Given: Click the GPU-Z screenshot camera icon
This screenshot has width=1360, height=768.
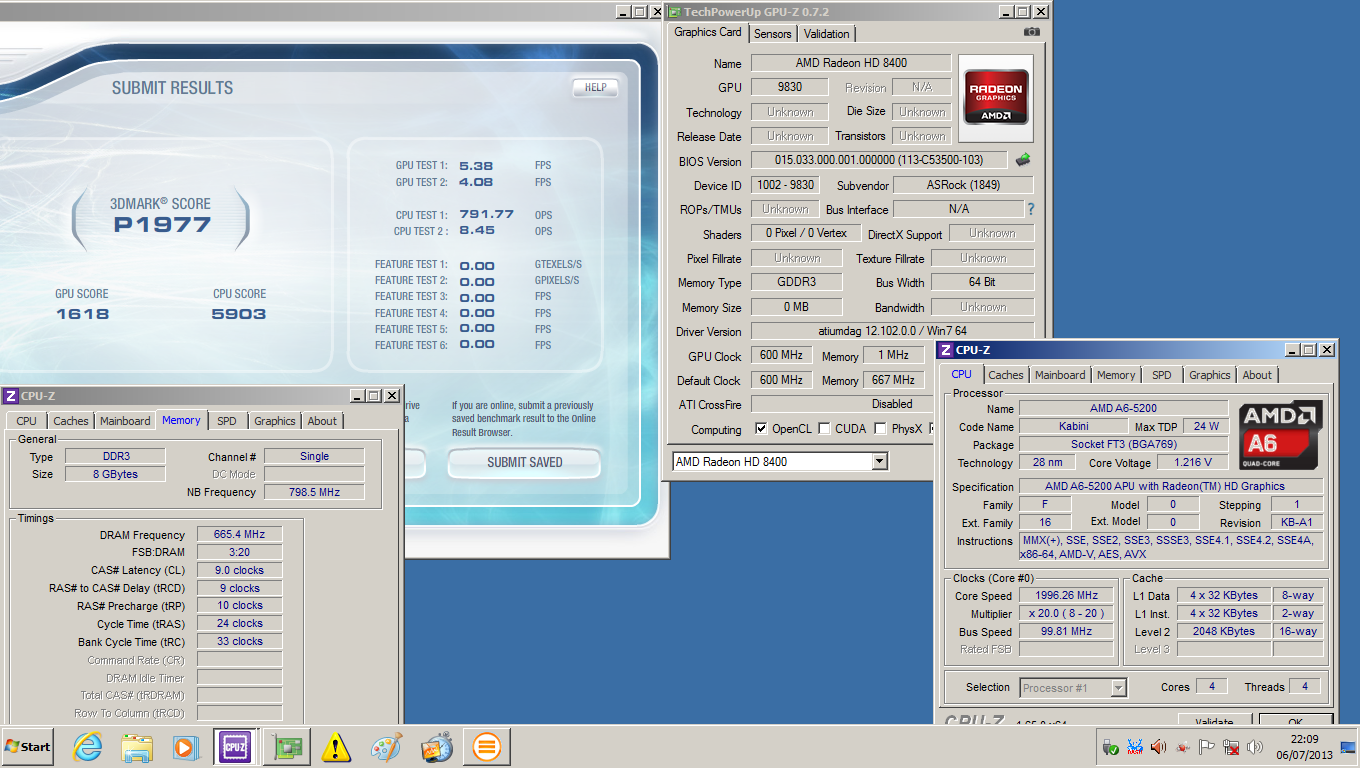Looking at the screenshot, I should pos(1032,32).
